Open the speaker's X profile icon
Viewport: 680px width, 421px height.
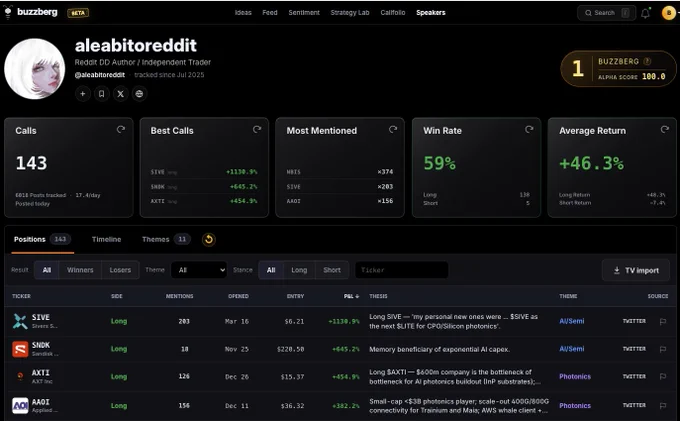click(121, 94)
